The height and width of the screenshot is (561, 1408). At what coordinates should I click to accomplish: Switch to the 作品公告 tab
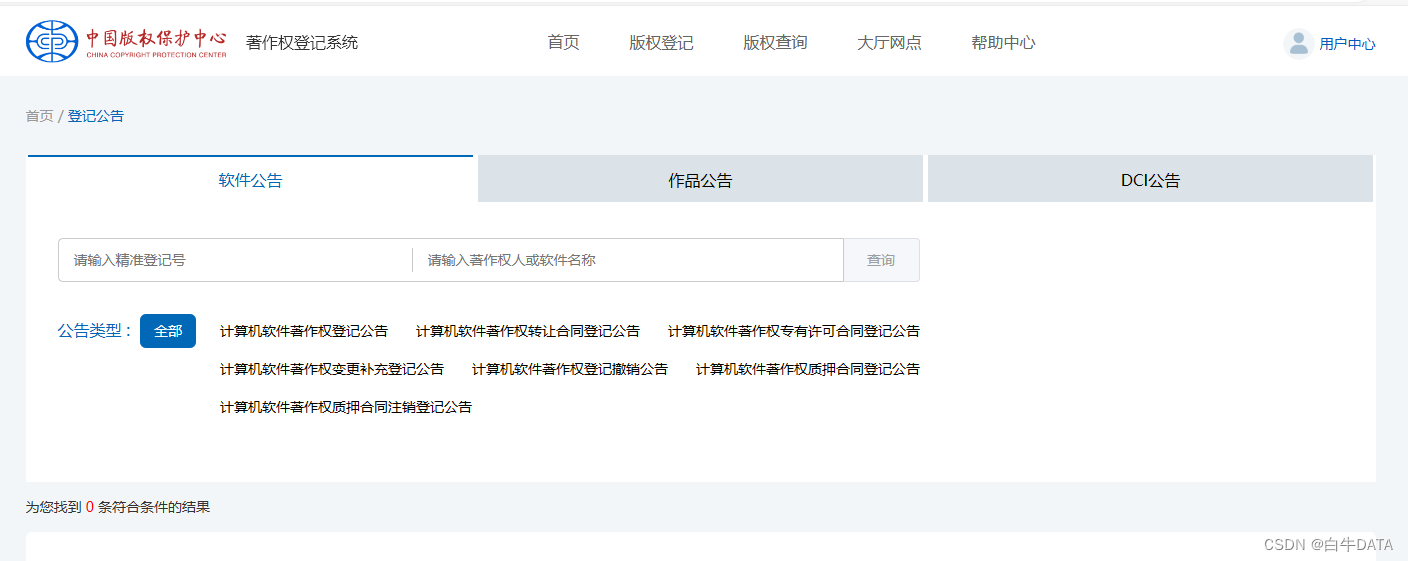[x=700, y=180]
